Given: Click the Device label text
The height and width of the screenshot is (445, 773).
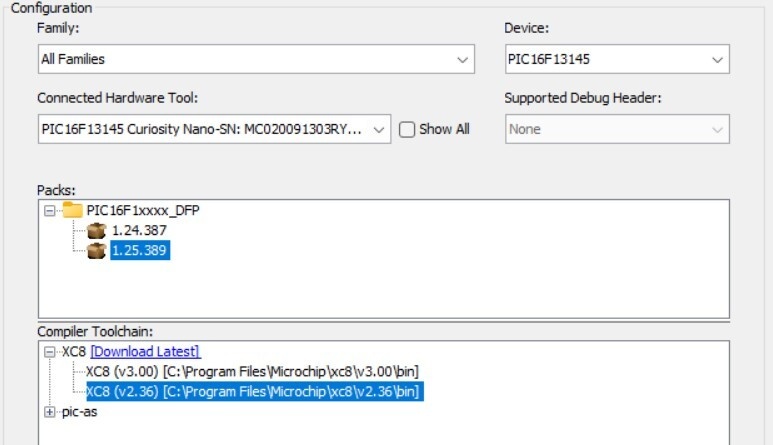Looking at the screenshot, I should click(527, 28).
